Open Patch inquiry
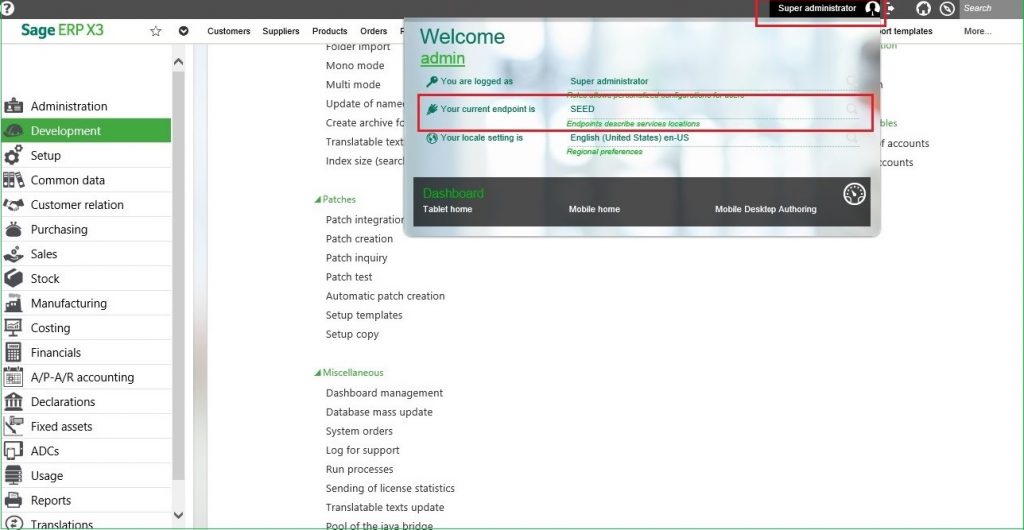Image resolution: width=1024 pixels, height=530 pixels. (357, 258)
